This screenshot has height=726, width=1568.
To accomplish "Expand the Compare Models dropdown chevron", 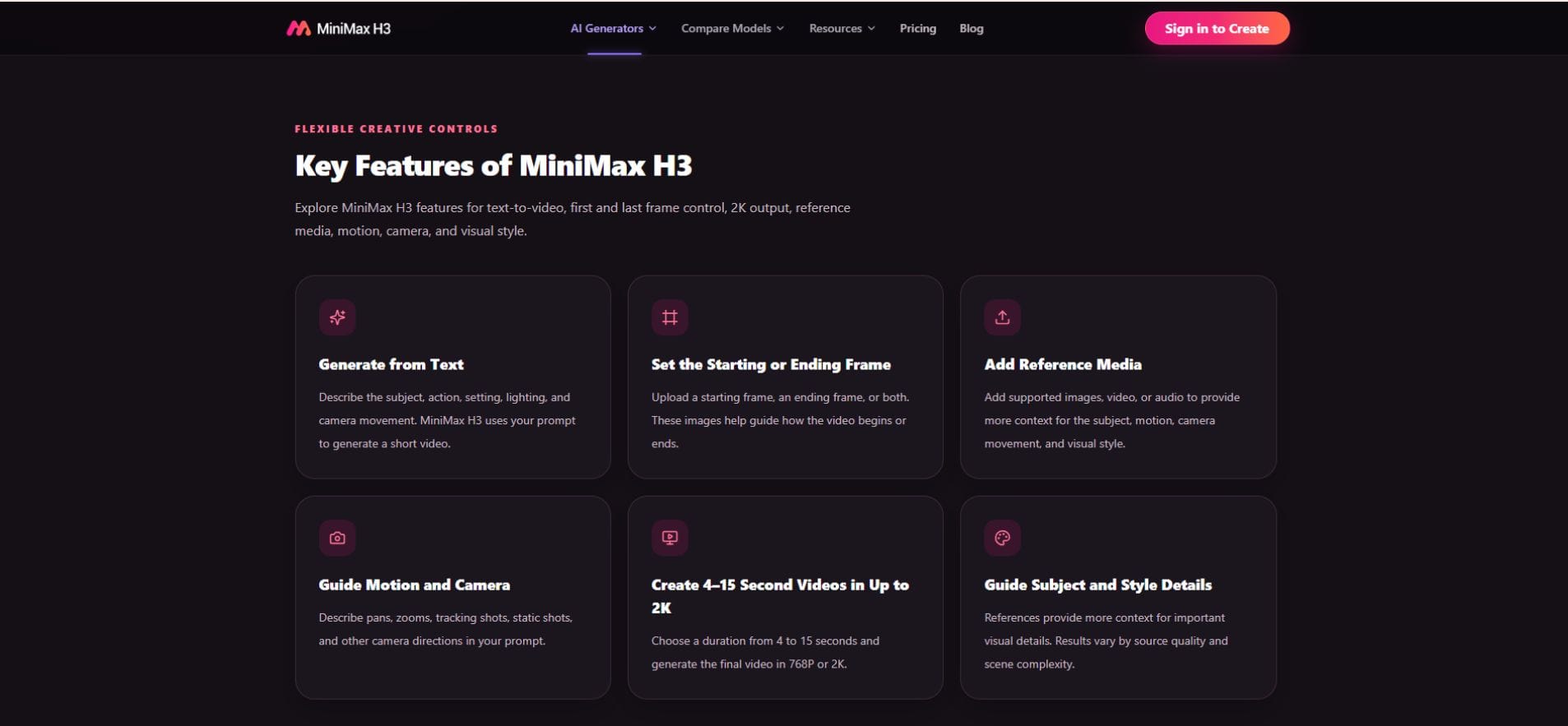I will coord(780,29).
